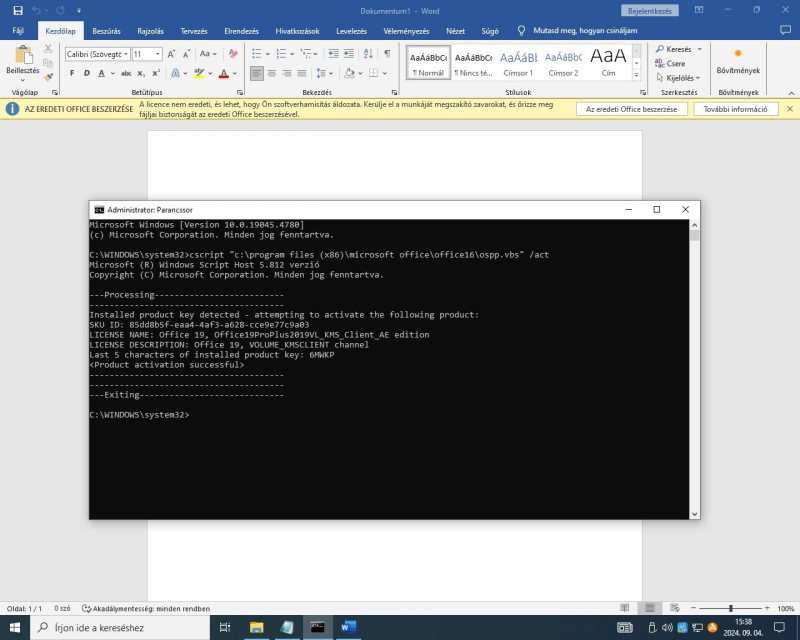Viewport: 800px width, 640px height.
Task: Open Task View on the taskbar
Action: point(224,627)
